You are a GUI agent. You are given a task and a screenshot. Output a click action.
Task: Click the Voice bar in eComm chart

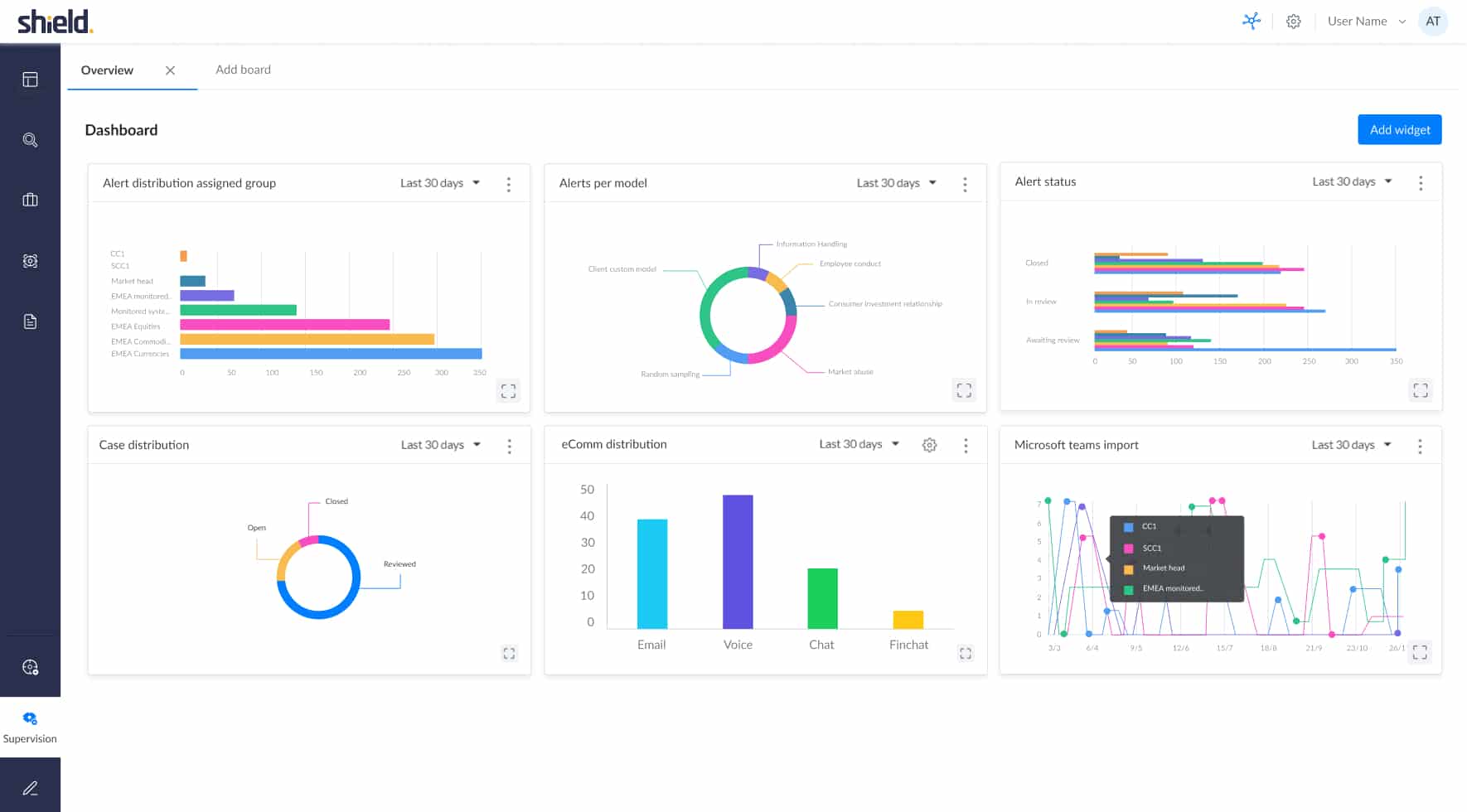point(738,562)
